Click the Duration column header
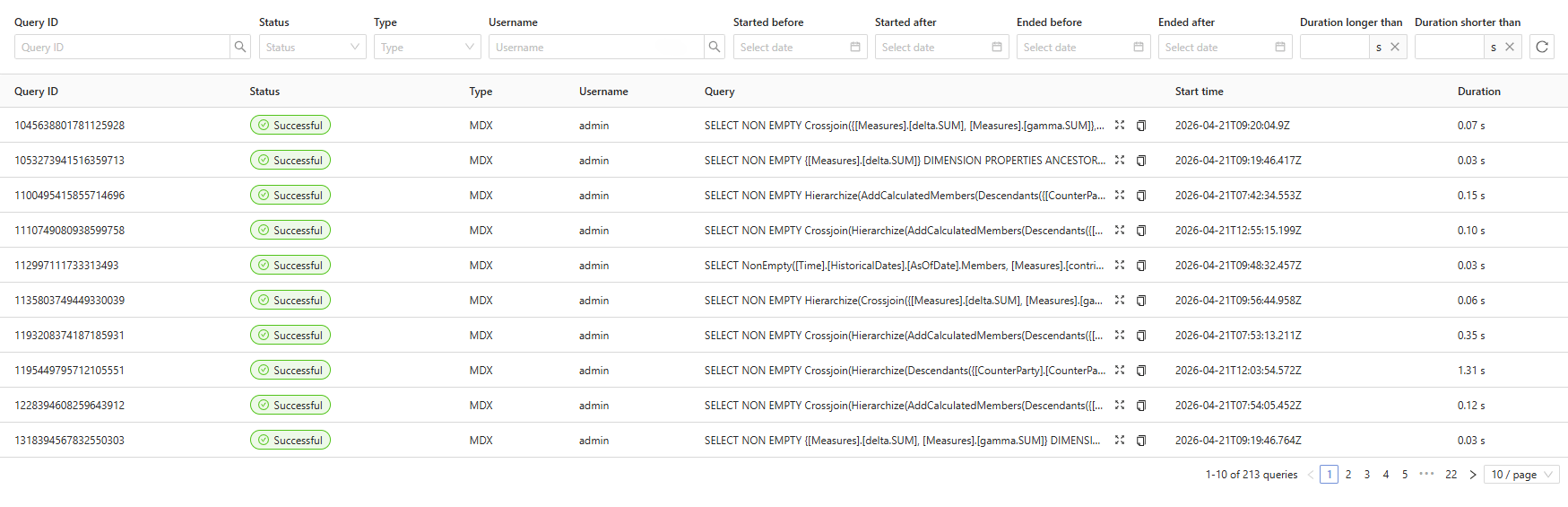 (1479, 92)
